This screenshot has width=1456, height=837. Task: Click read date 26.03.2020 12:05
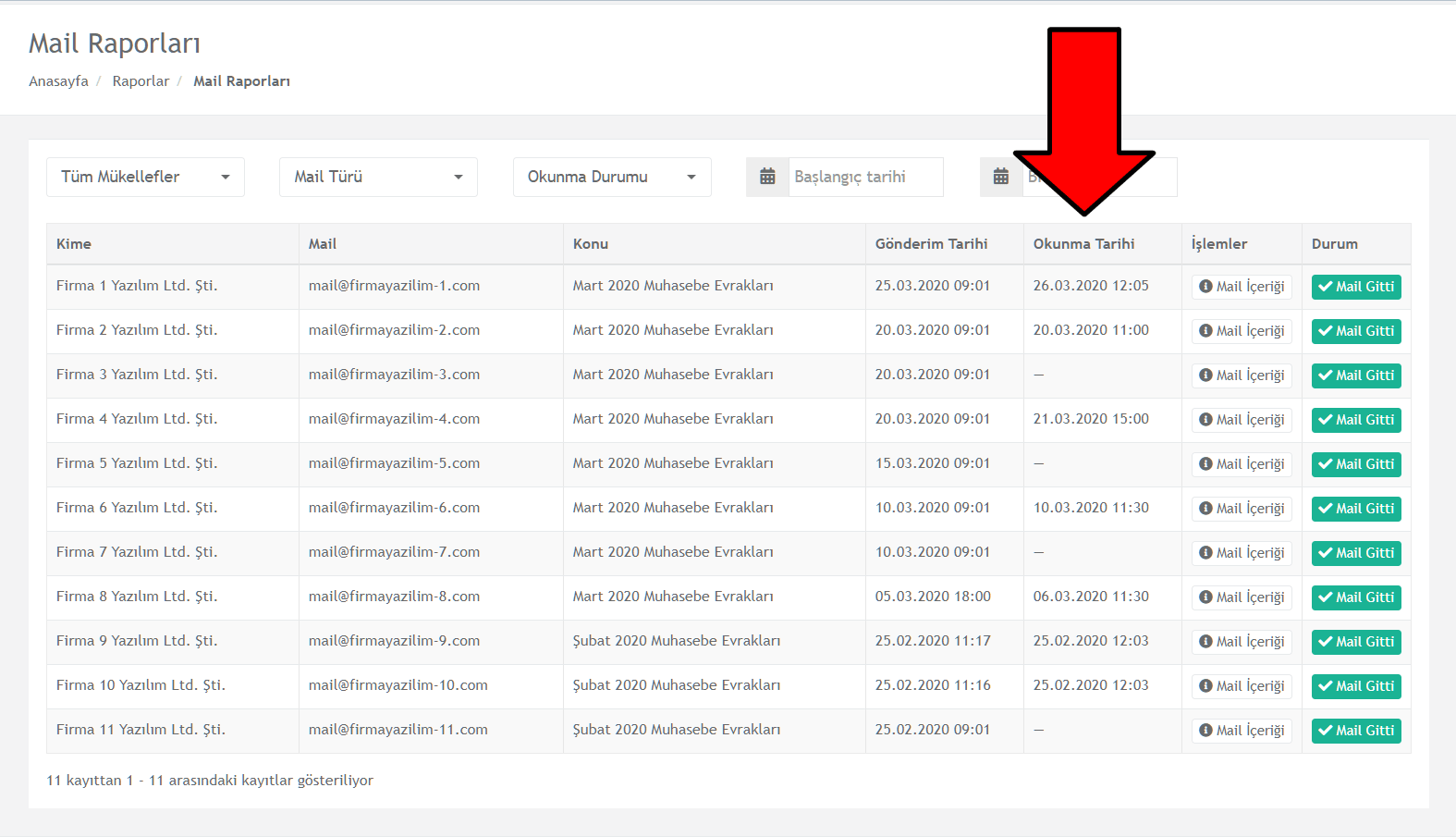pos(1091,286)
